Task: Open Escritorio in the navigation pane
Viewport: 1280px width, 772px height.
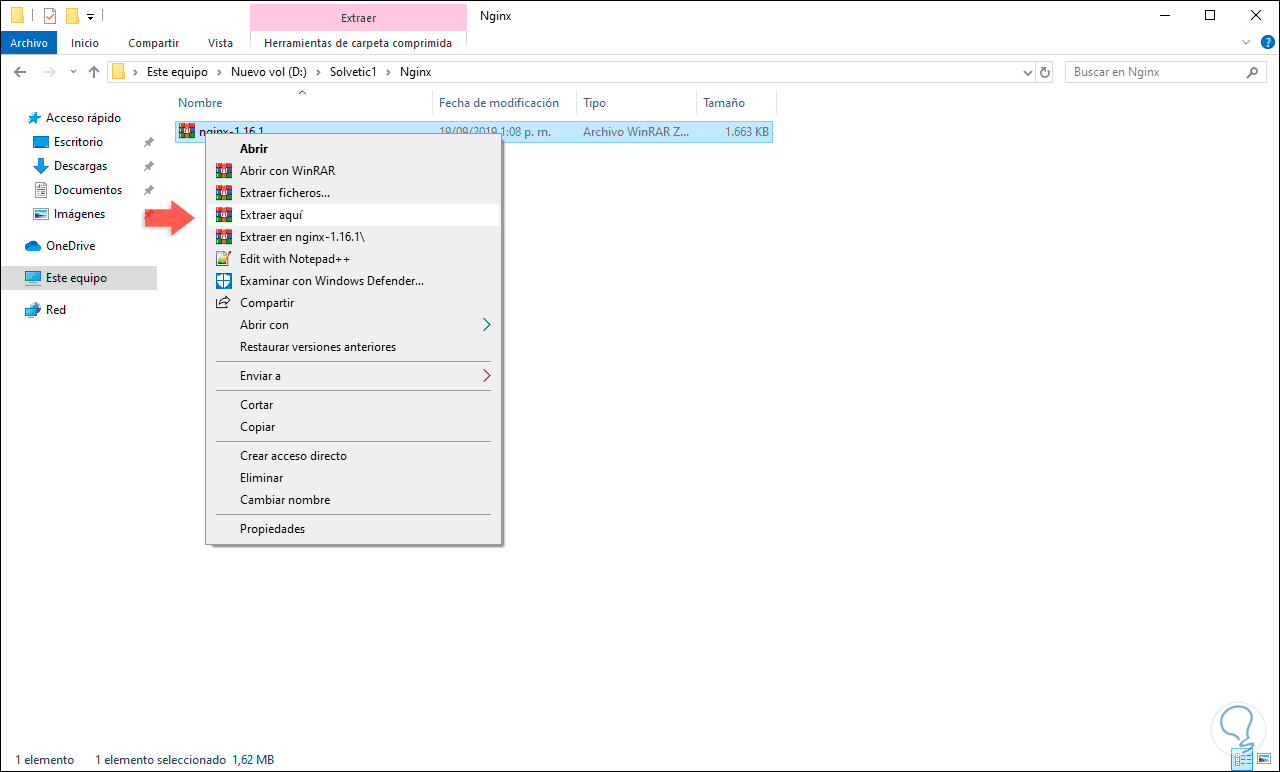Action: pos(78,142)
